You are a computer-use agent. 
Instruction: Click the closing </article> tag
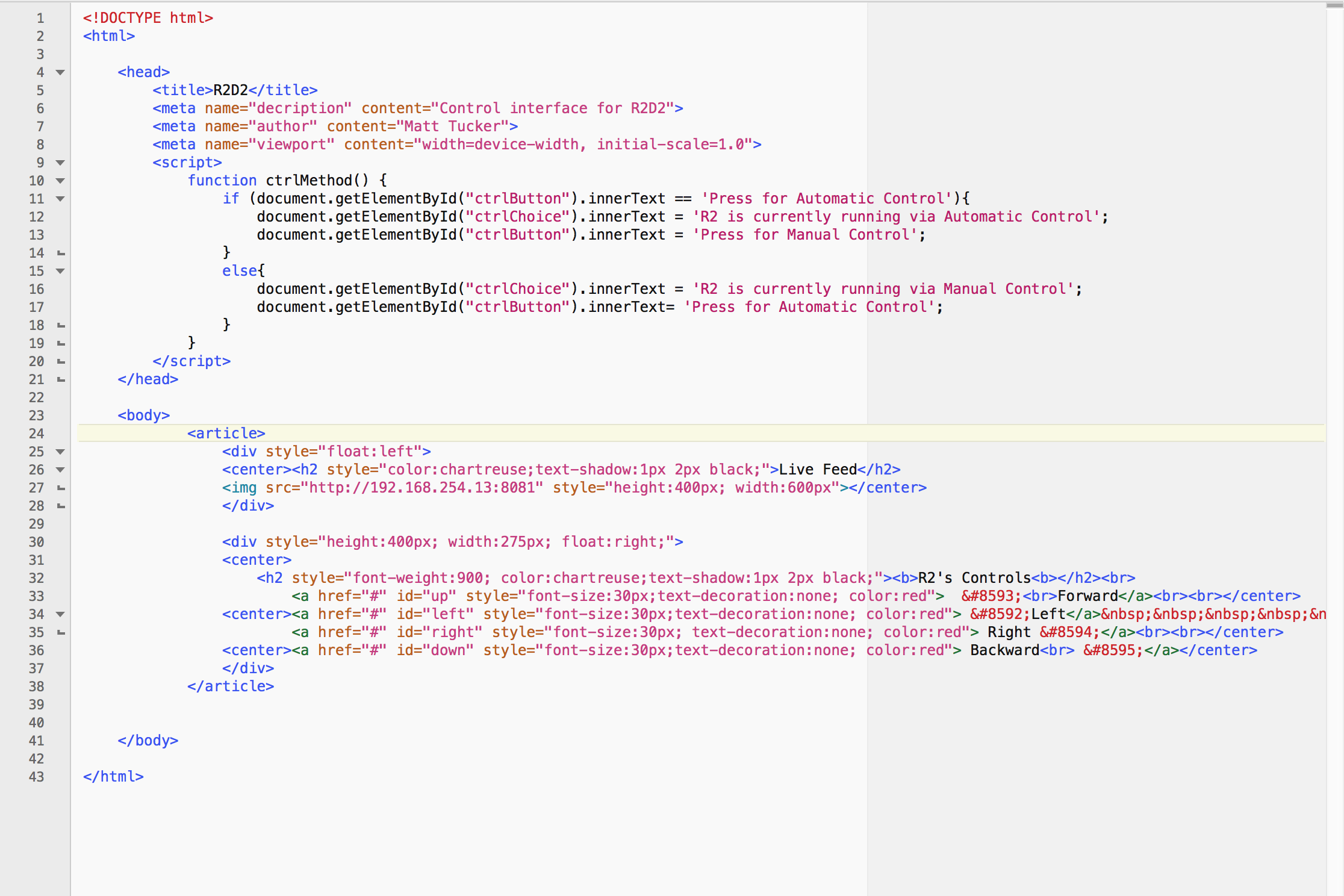click(x=231, y=686)
